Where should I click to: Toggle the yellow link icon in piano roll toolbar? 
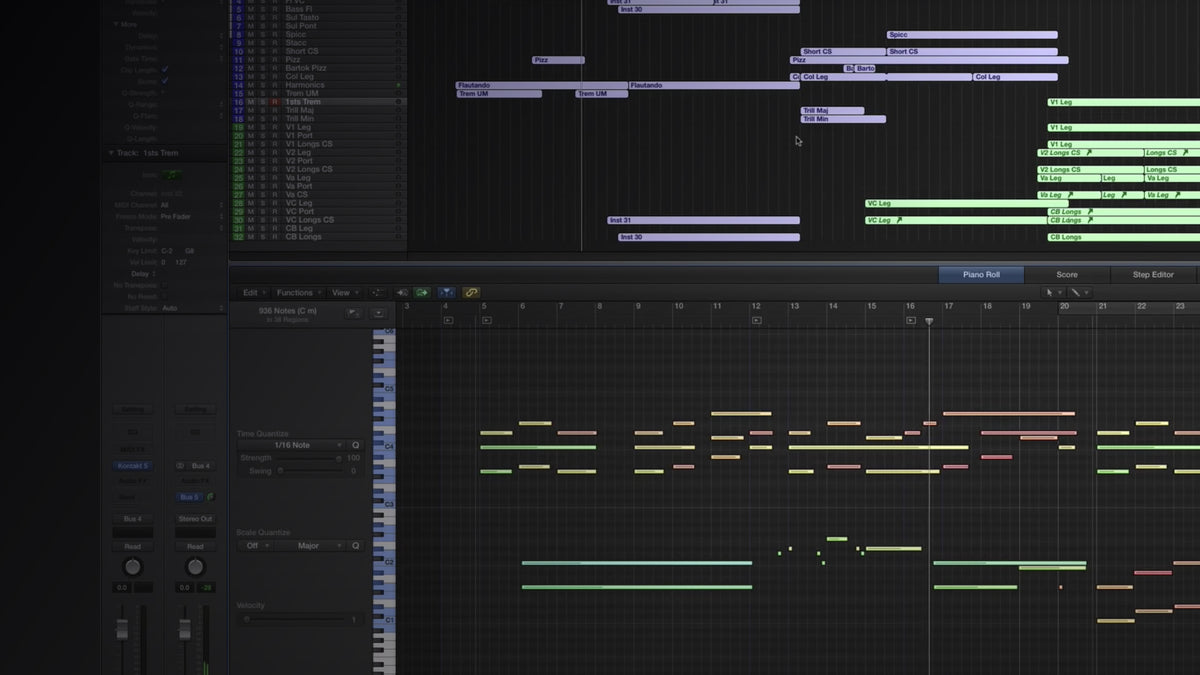[471, 293]
